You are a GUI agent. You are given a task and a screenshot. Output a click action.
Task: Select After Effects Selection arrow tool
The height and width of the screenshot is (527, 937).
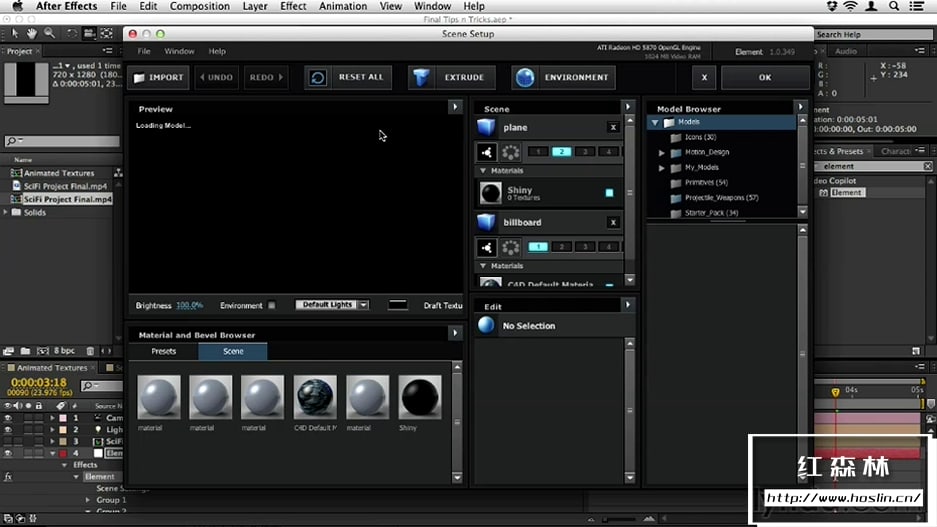[15, 33]
